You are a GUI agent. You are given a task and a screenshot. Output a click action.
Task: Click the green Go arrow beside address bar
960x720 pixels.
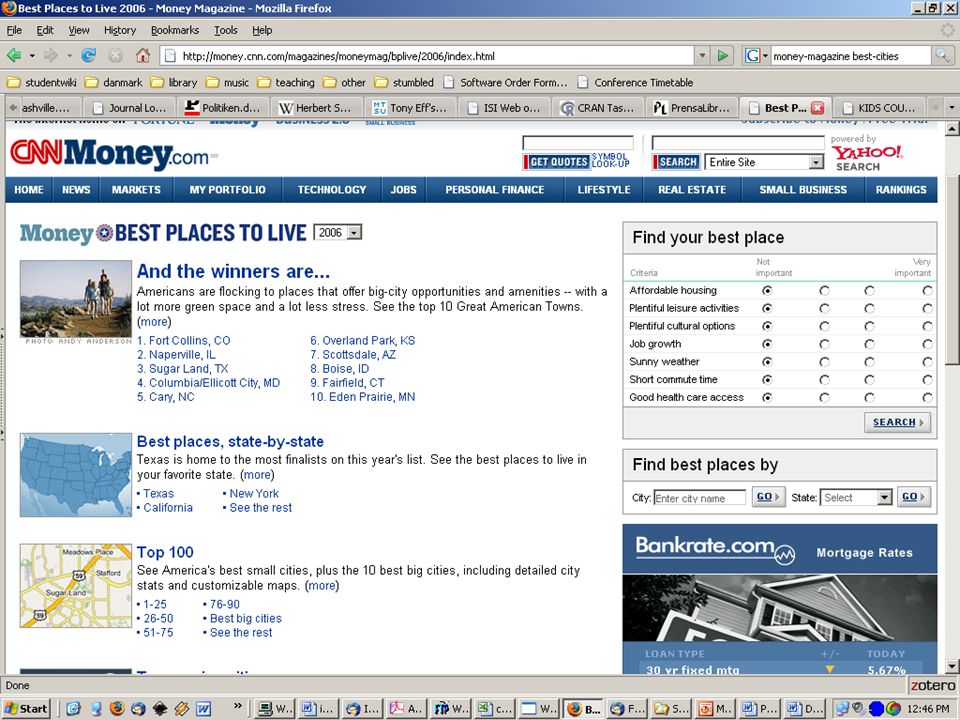(723, 56)
